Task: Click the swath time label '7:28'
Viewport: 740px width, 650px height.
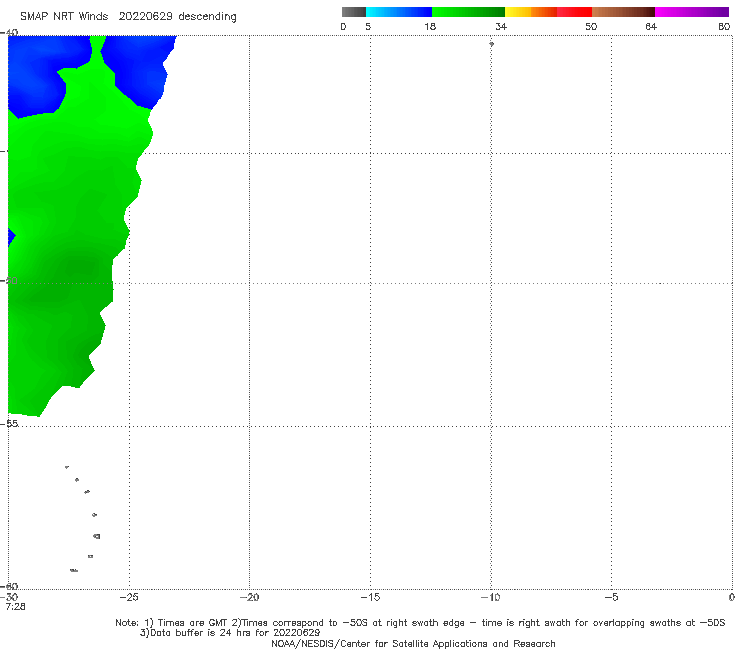Action: tap(16, 607)
